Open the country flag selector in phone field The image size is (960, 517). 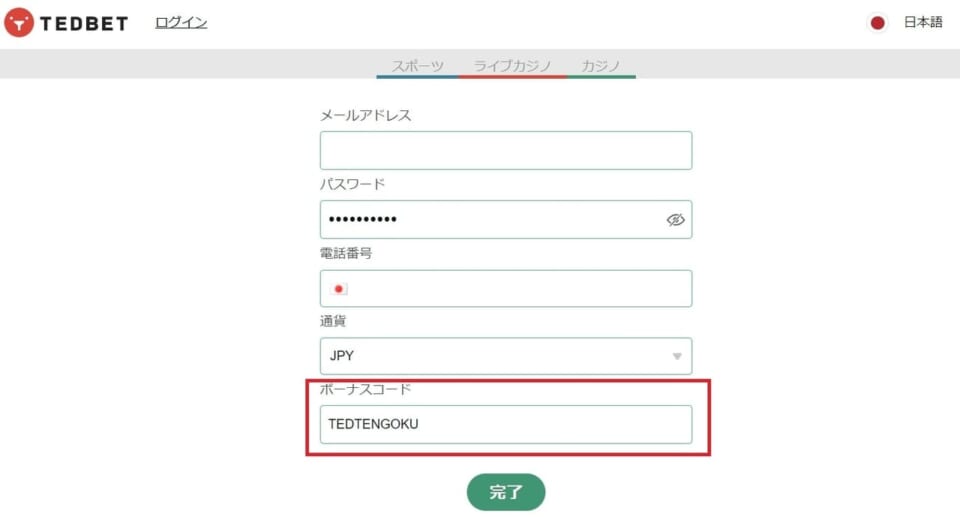point(339,289)
